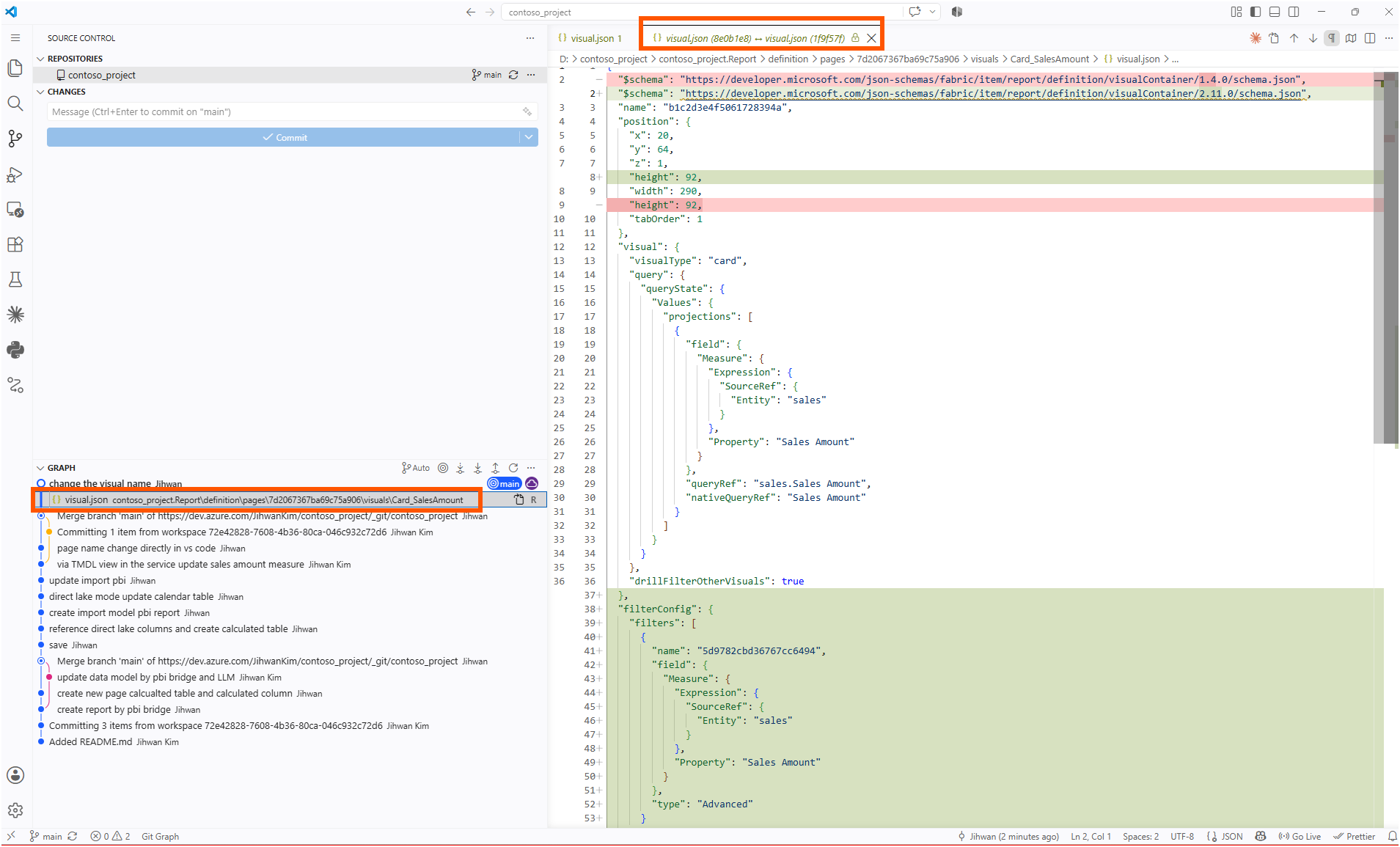Image resolution: width=1400 pixels, height=847 pixels.
Task: Open the Commit button dropdown arrow
Action: click(529, 137)
